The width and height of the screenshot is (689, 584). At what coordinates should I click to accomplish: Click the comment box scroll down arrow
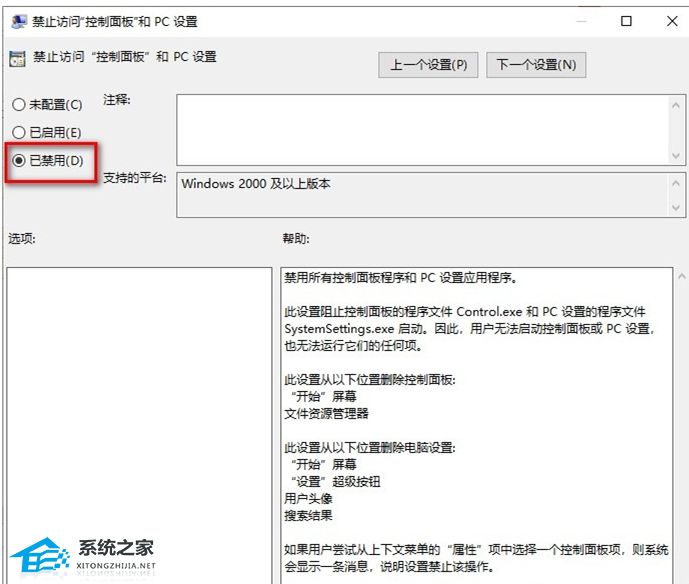coord(676,156)
